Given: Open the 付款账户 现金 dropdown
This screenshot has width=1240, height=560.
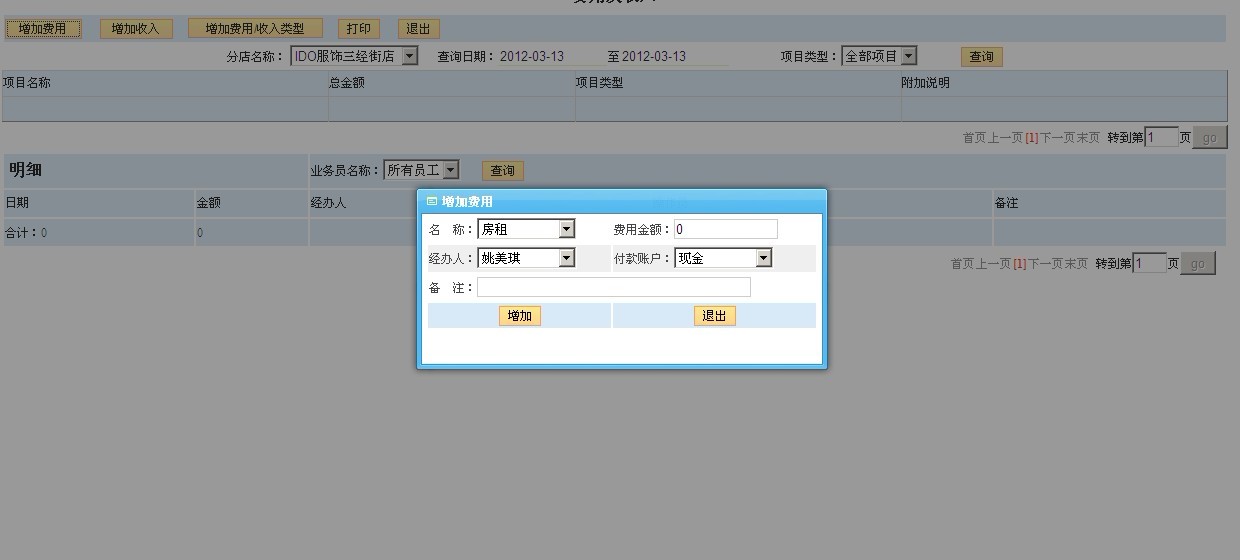Looking at the screenshot, I should coord(723,258).
